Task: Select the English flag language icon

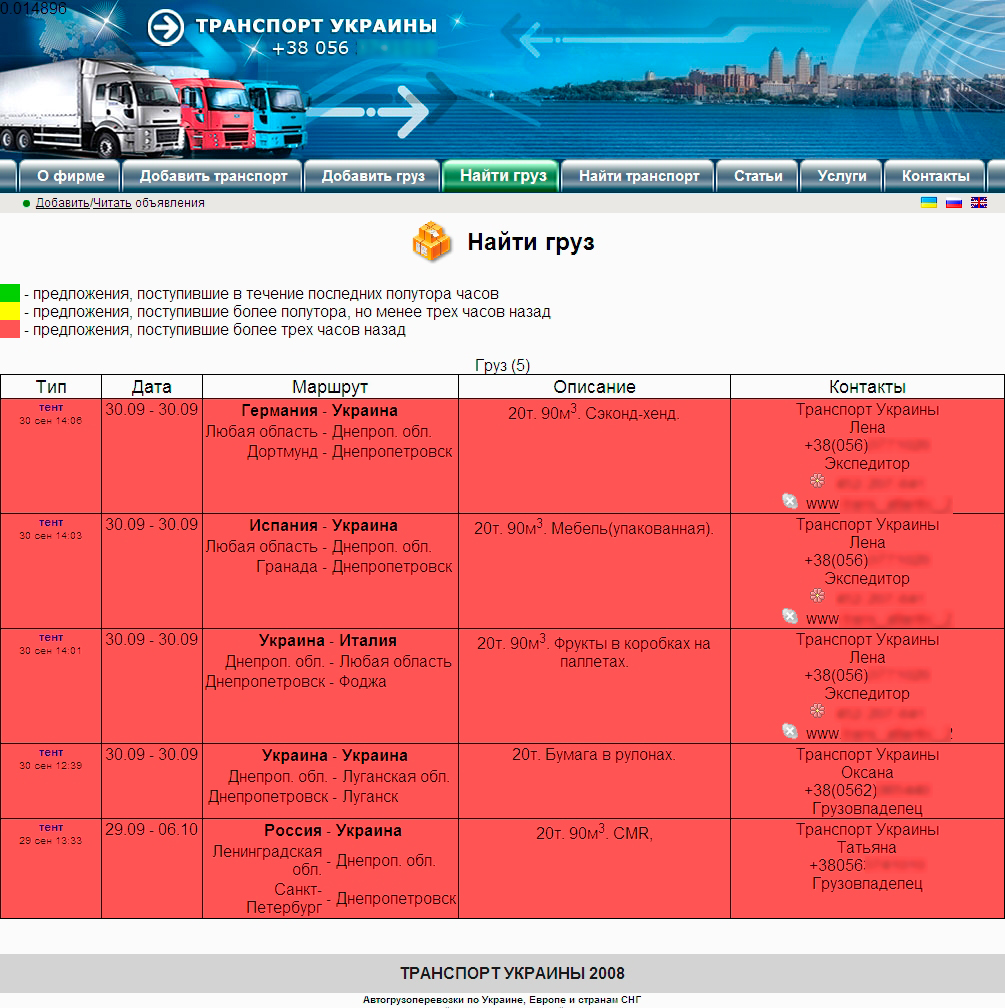Action: click(x=979, y=202)
